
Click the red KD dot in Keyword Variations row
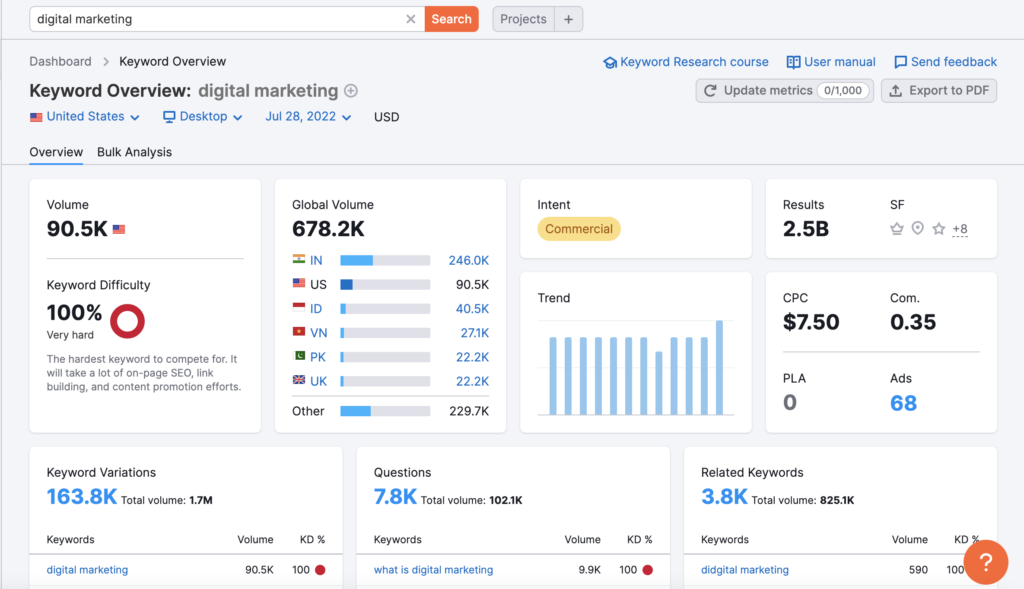pos(320,570)
